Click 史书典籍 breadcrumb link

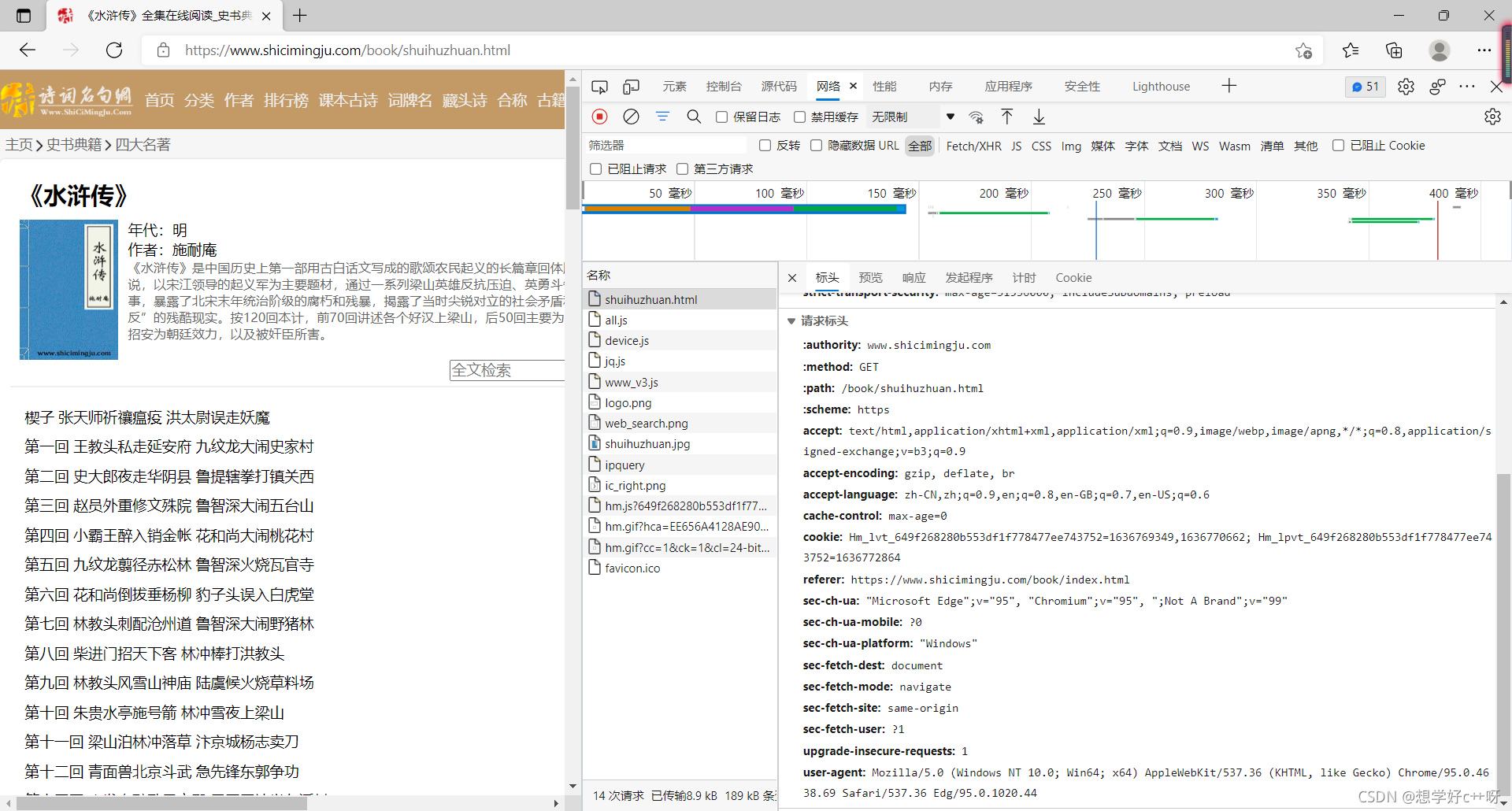pos(74,145)
